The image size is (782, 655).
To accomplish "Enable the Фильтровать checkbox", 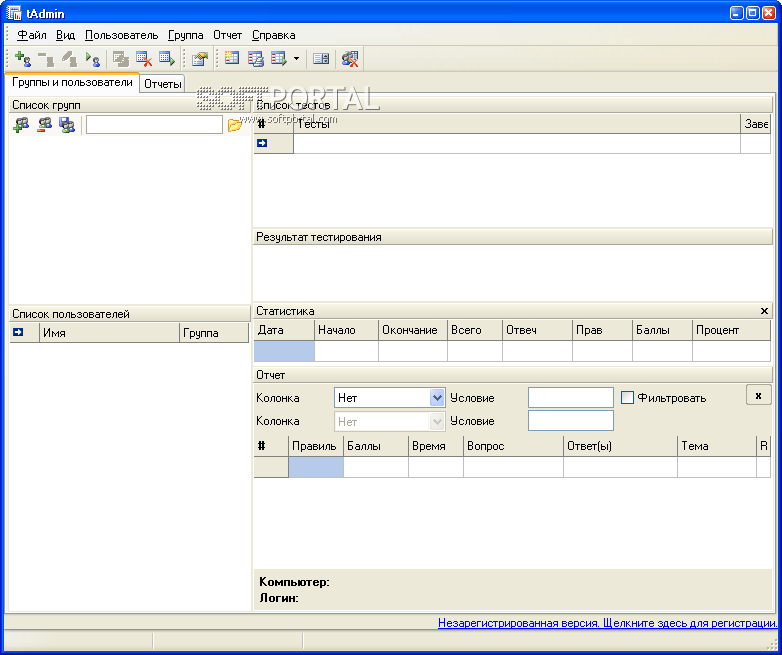I will [628, 398].
